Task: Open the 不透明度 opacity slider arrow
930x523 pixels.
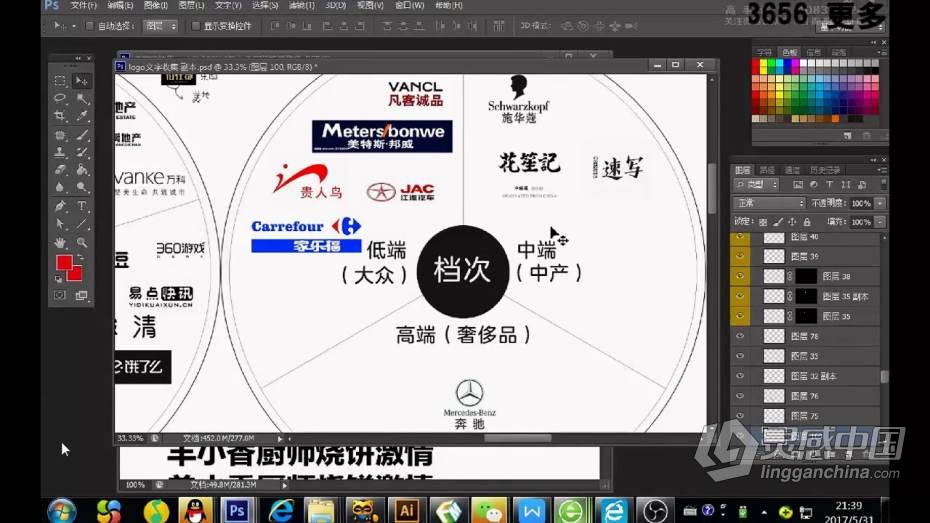Action: [x=880, y=203]
